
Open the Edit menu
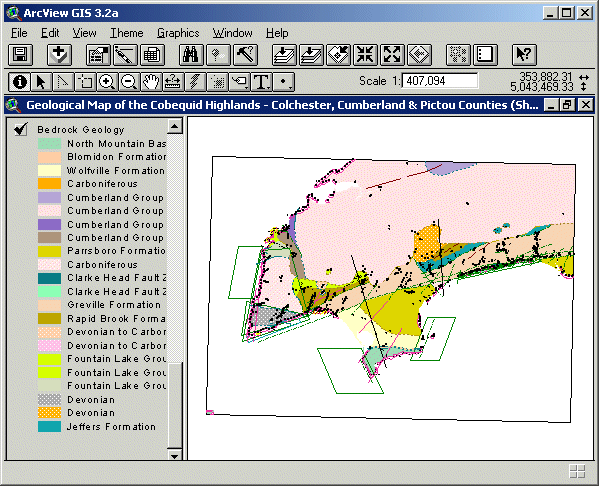(50, 33)
